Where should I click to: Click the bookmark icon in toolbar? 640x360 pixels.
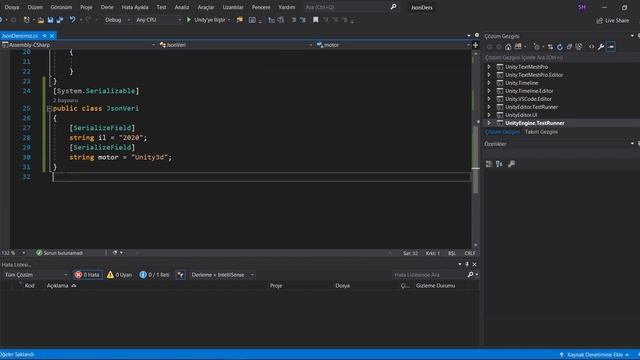(x=316, y=20)
